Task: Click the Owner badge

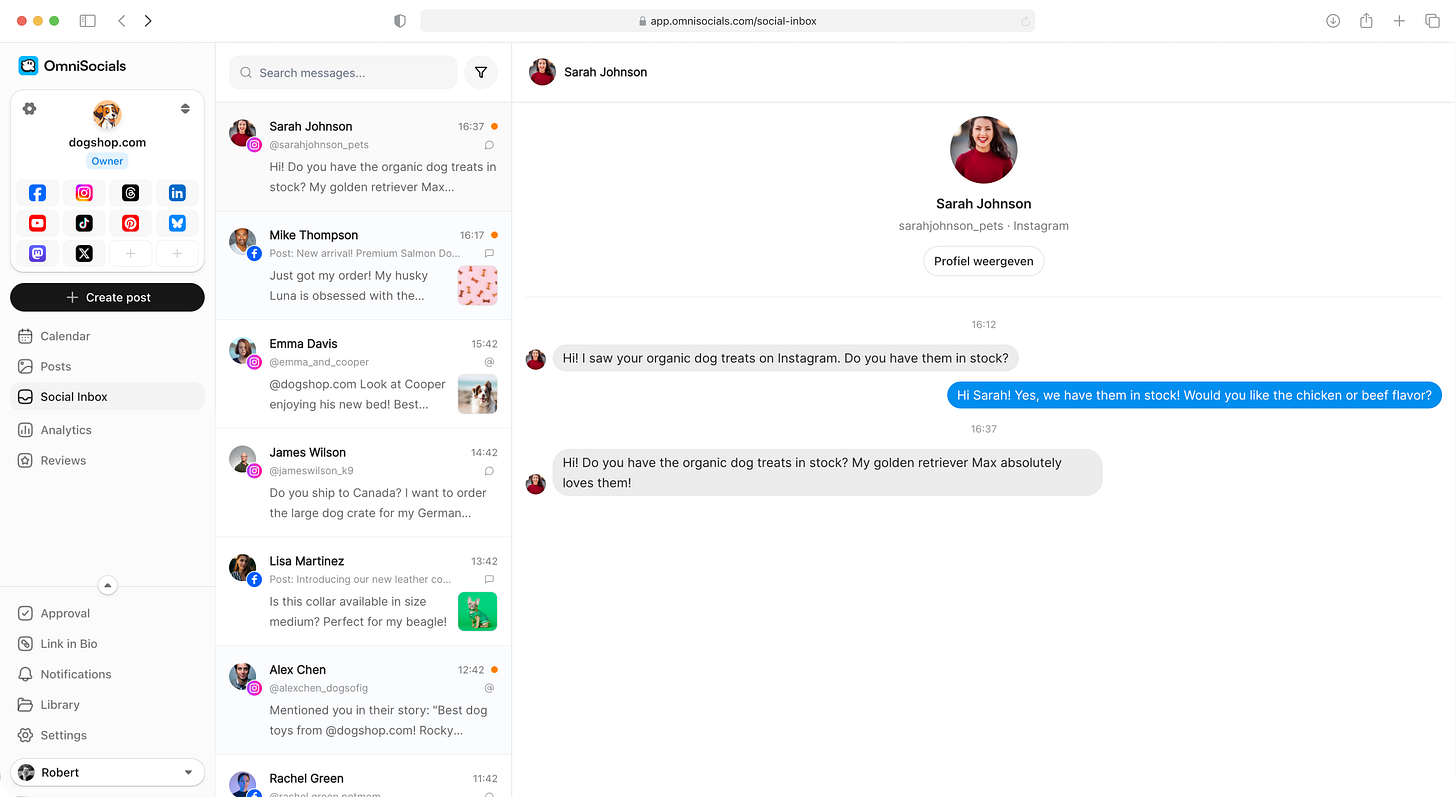Action: coord(107,161)
